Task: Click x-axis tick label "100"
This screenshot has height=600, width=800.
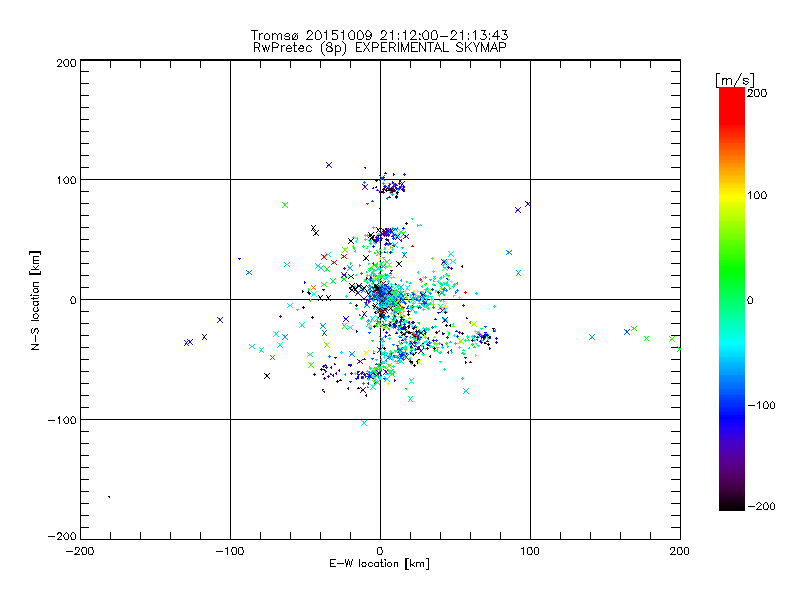Action: [530, 551]
